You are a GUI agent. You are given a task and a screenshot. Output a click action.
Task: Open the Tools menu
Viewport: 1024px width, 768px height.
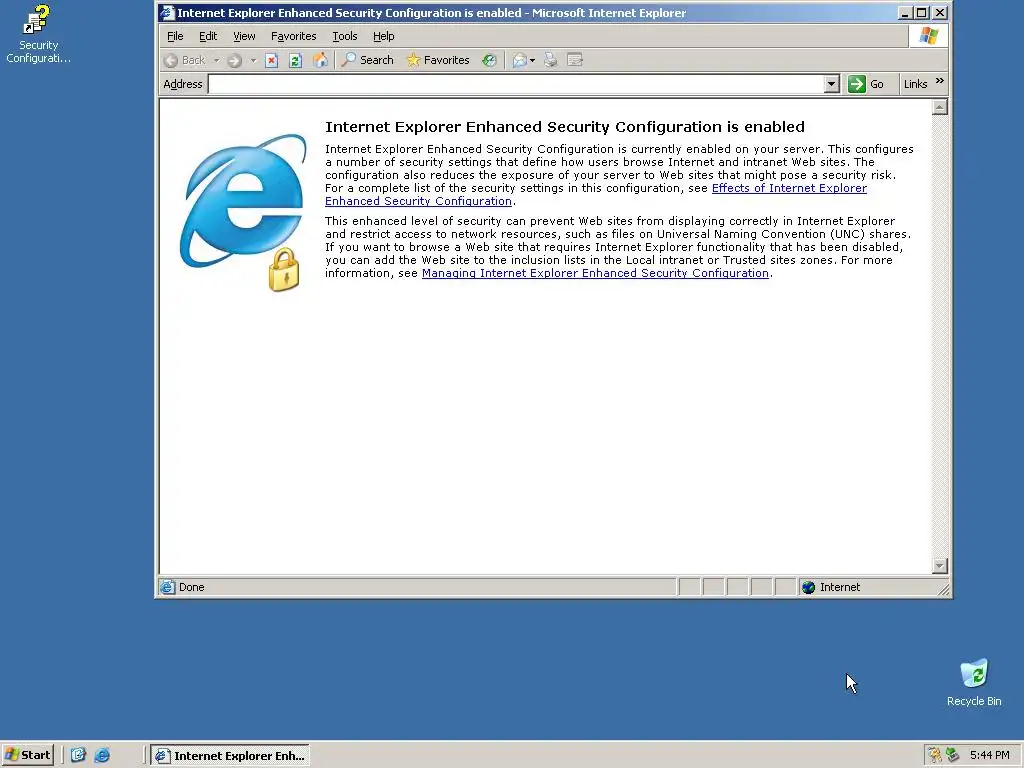point(345,36)
